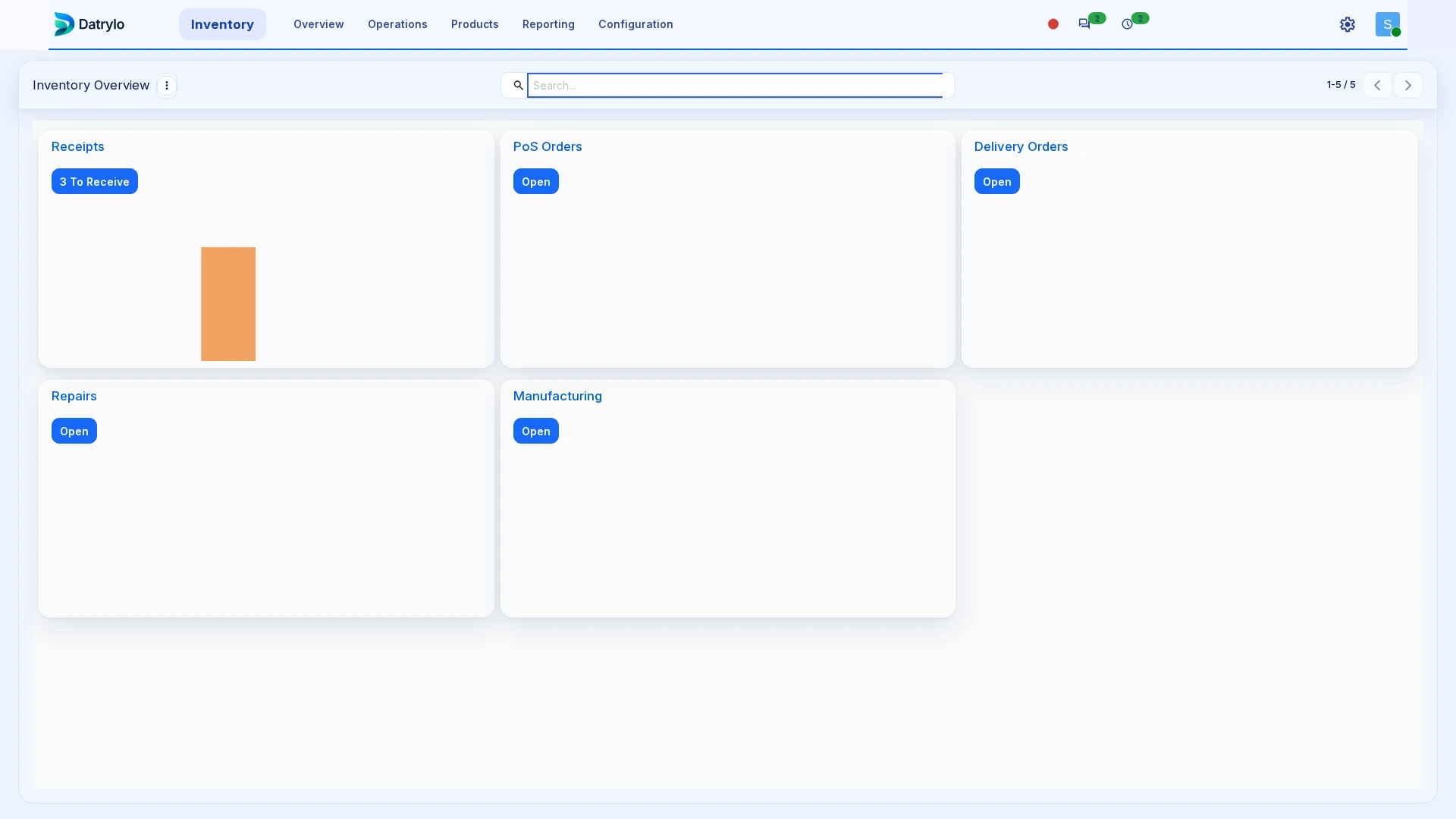Open the Inventory app menu
The width and height of the screenshot is (1456, 819).
click(x=222, y=24)
